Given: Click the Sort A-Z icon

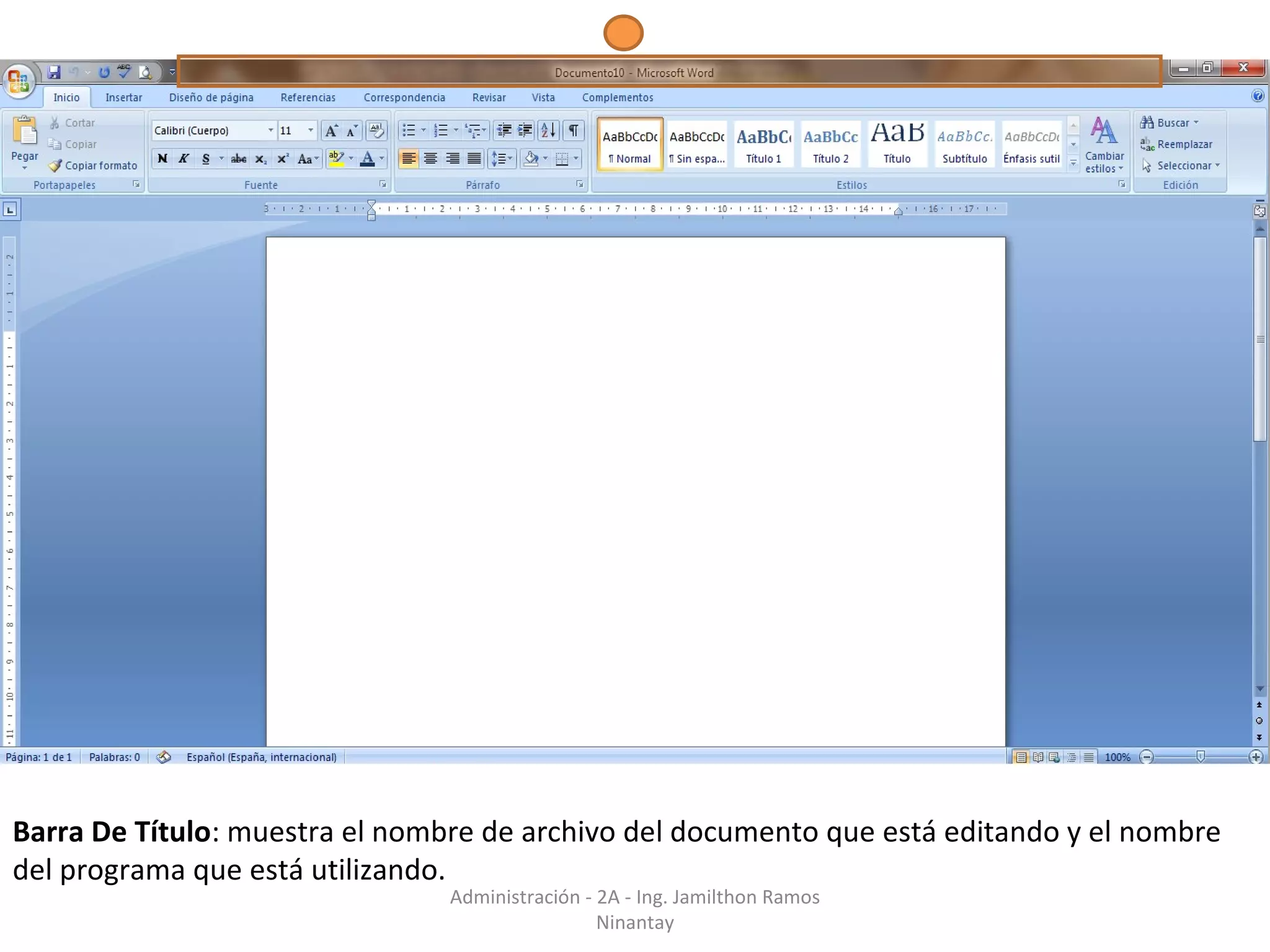Looking at the screenshot, I should click(x=548, y=130).
